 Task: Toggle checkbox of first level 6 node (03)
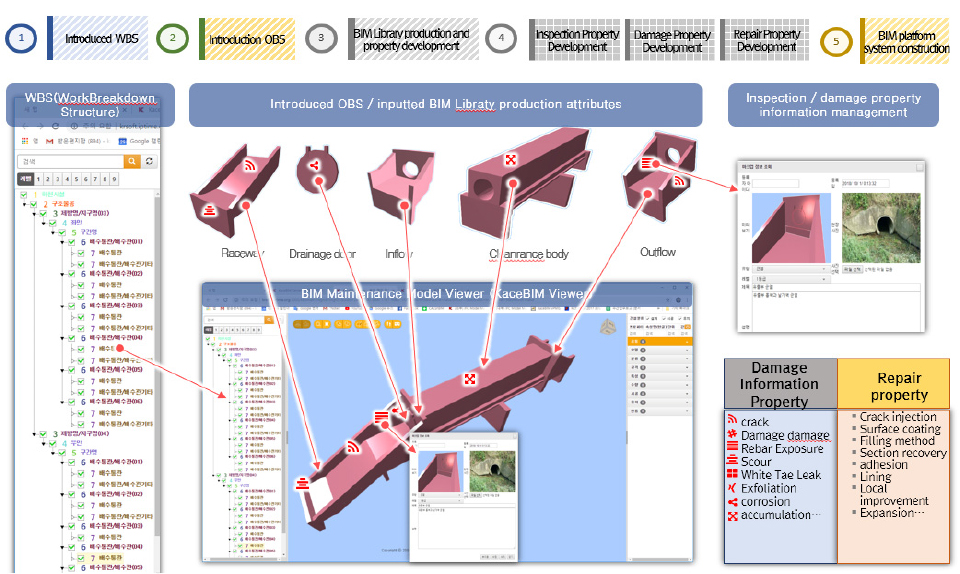point(72,306)
